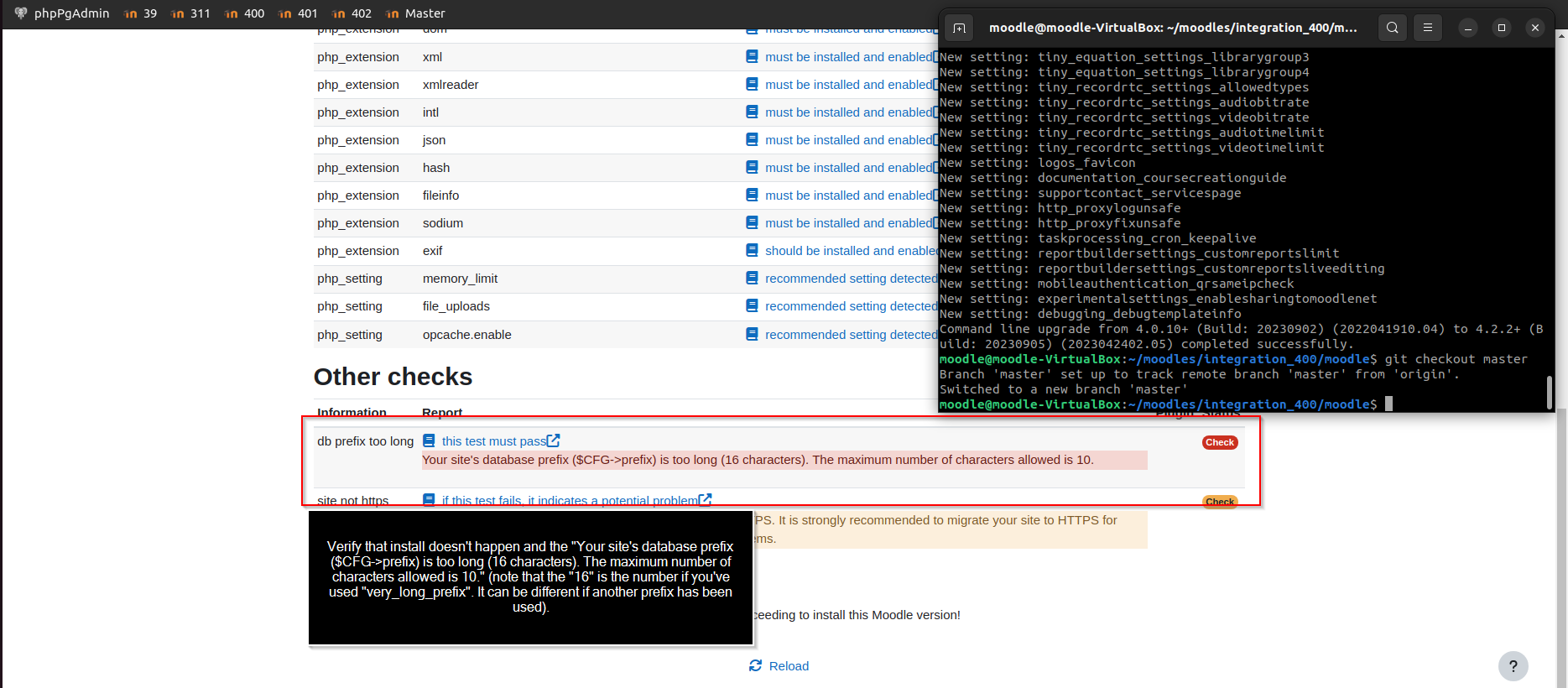This screenshot has width=1568, height=688.
Task: Open the 39 bookmark in the top bar
Action: pyautogui.click(x=140, y=13)
